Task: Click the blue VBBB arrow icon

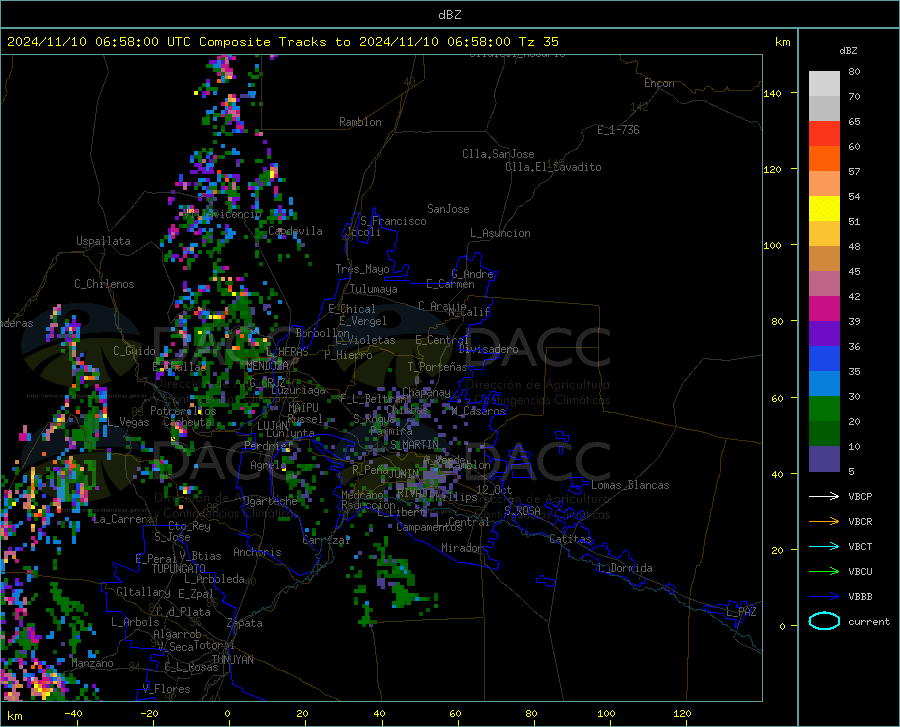Action: click(824, 597)
